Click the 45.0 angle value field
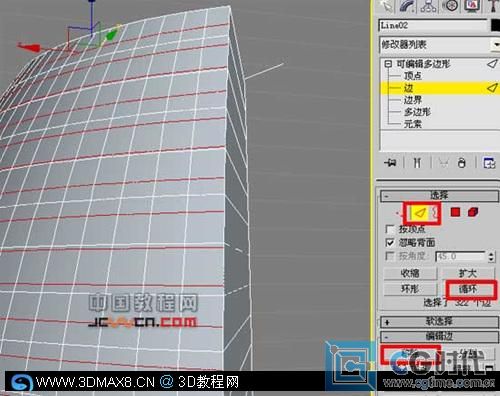Screen dimensions: 500x396 tap(461, 256)
